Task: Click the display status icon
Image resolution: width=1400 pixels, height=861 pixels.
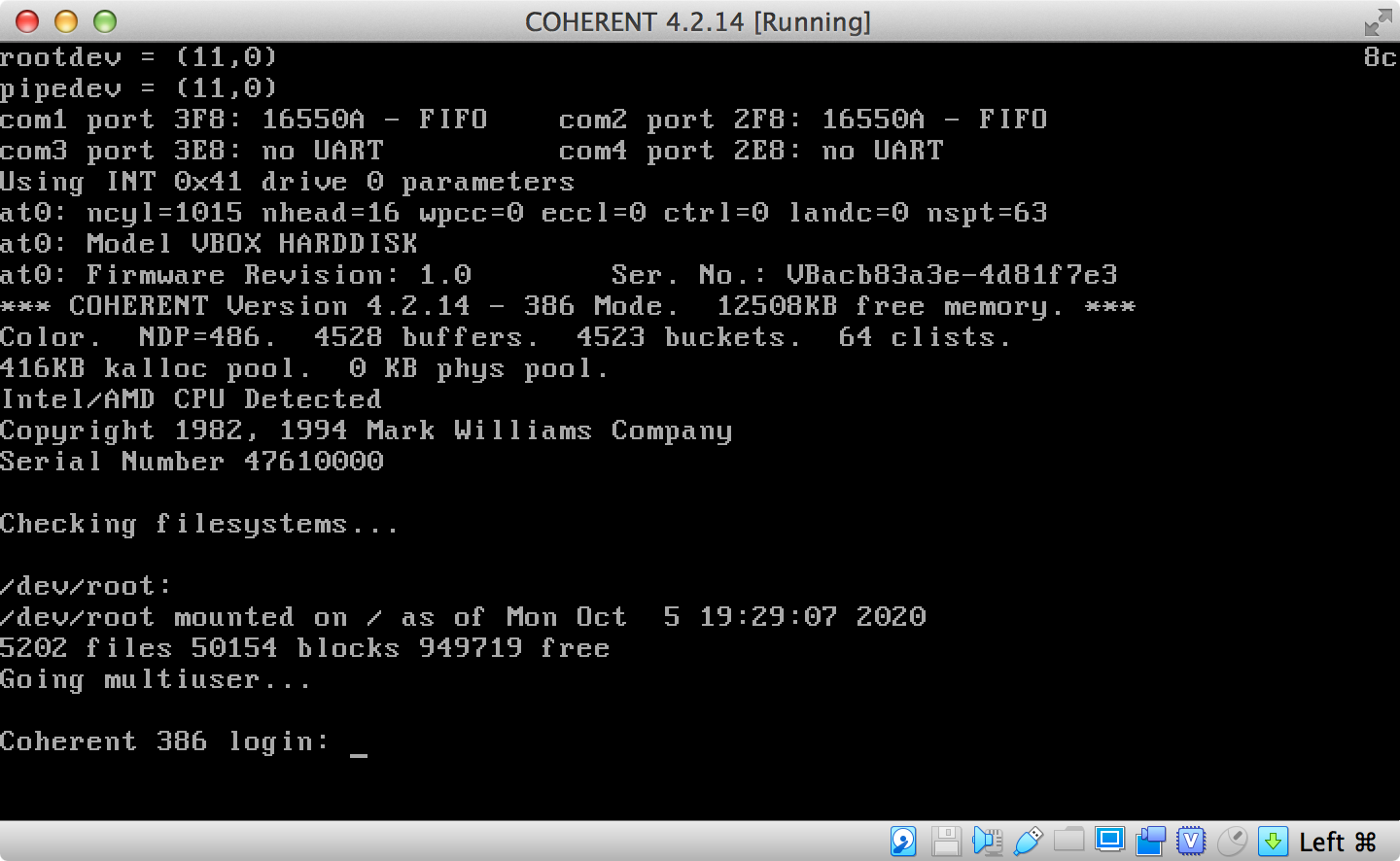Action: pos(1108,841)
